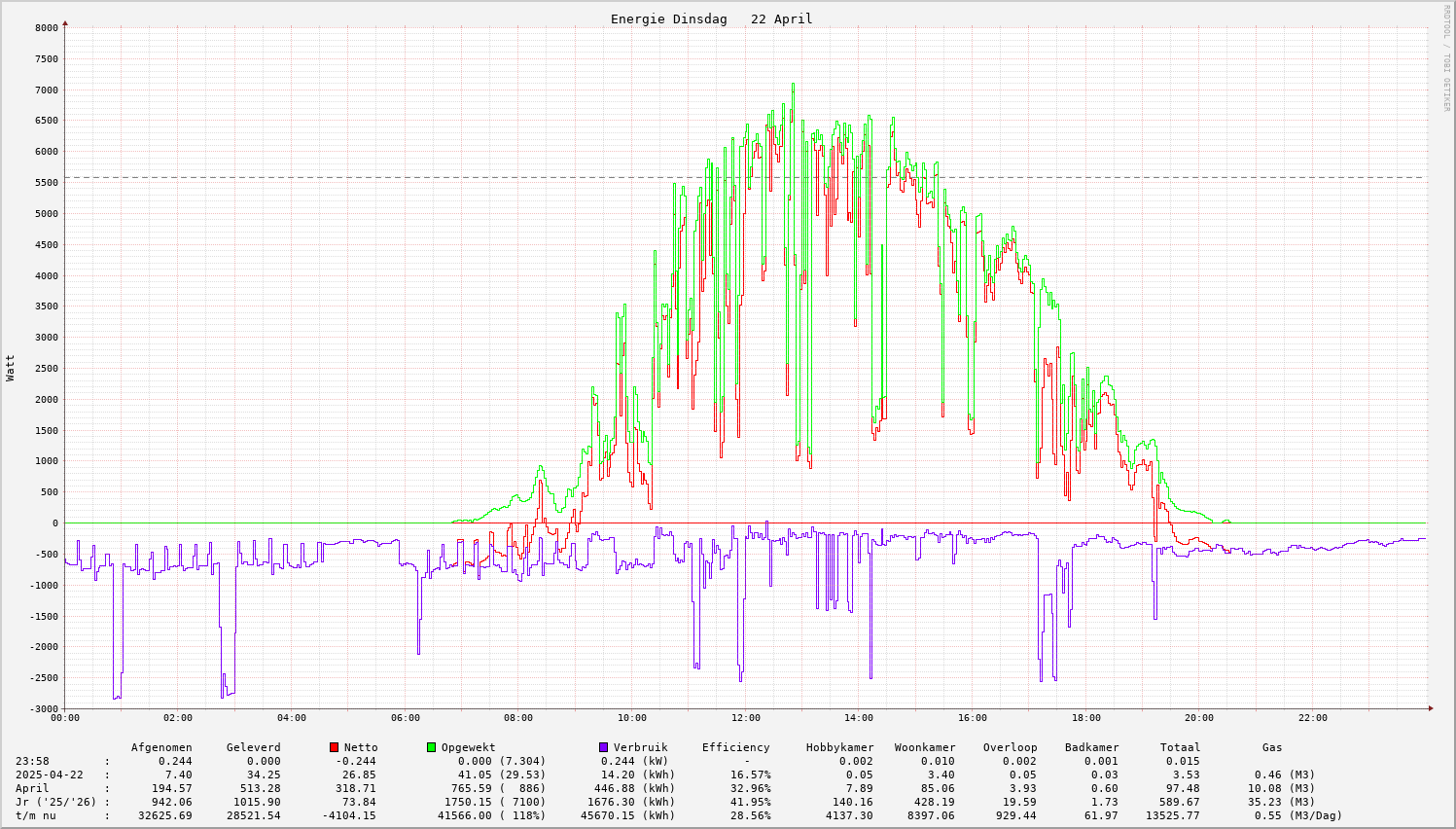Click the 2025-04-22 row label
The image size is (1456, 829).
pyautogui.click(x=49, y=775)
